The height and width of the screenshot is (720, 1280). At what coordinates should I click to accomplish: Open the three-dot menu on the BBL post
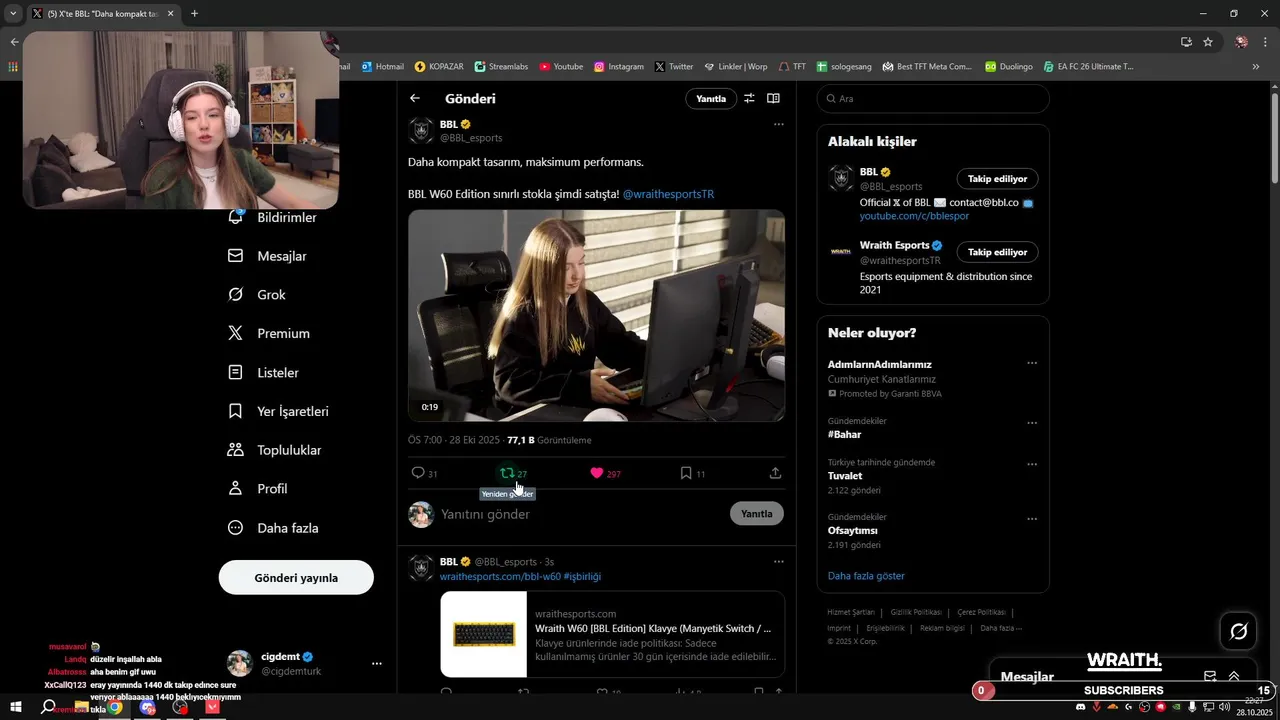pos(778,125)
